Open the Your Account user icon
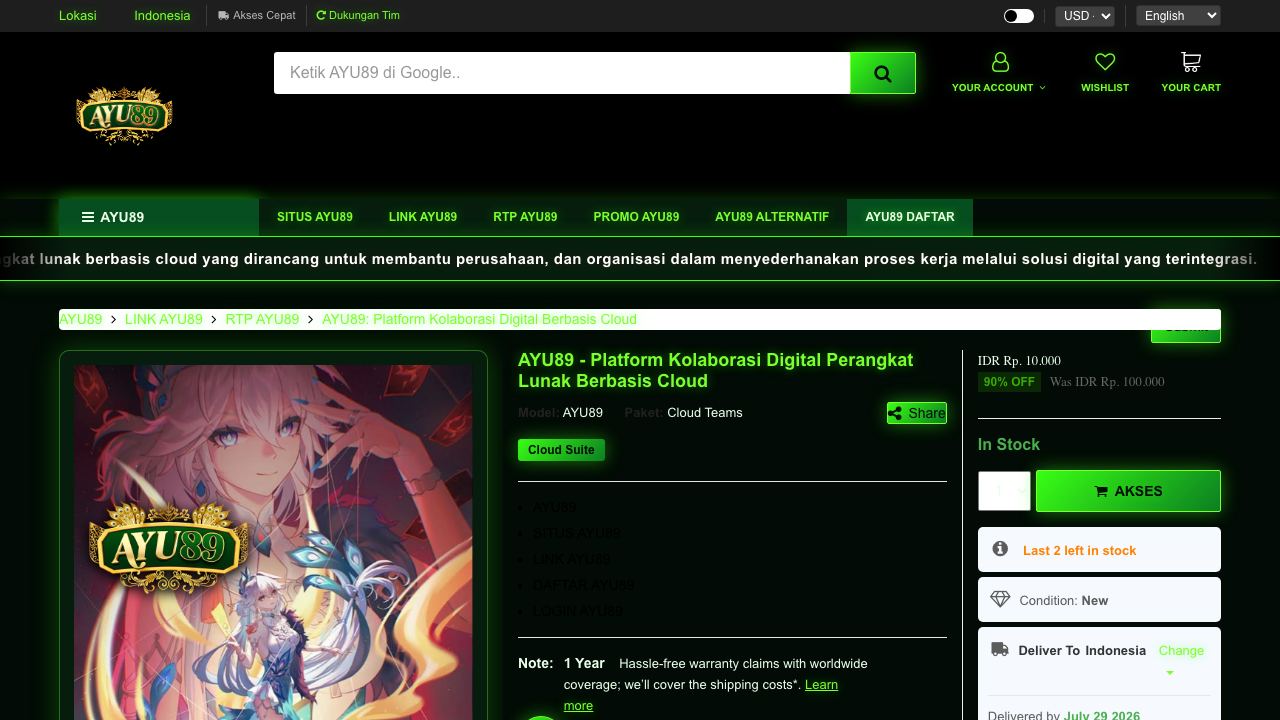The width and height of the screenshot is (1280, 720). click(x=1000, y=62)
